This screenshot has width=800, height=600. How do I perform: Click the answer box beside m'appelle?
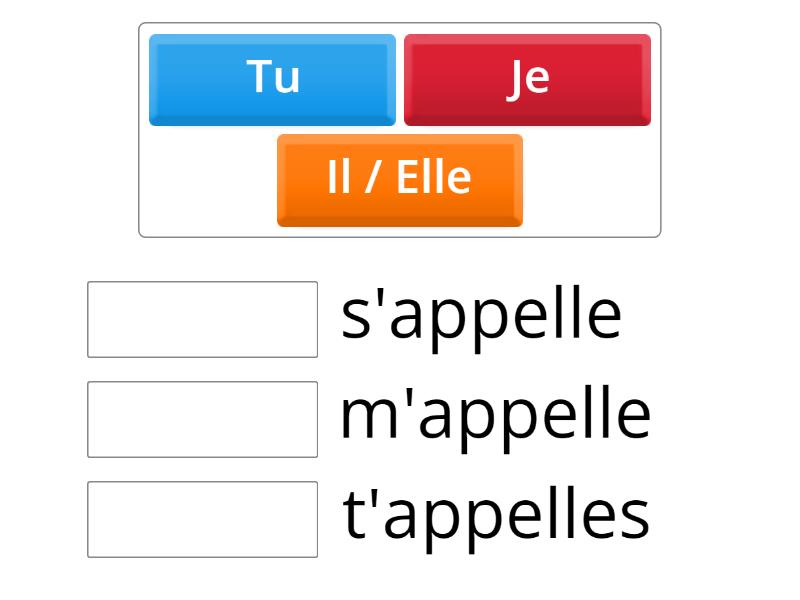202,416
